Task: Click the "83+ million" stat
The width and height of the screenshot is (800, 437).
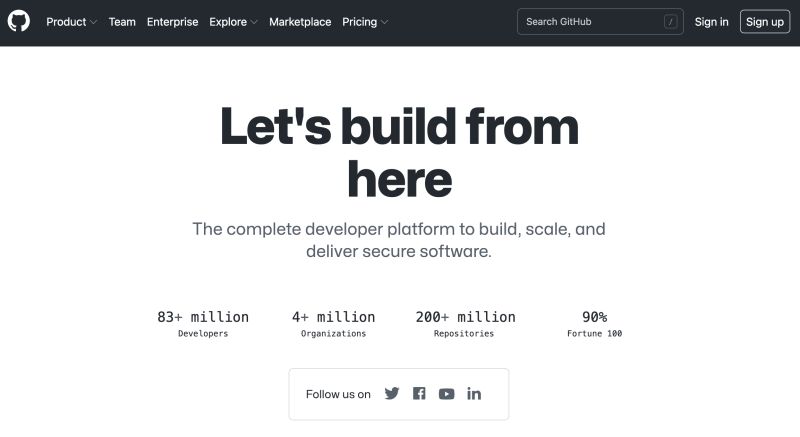Action: coord(203,317)
